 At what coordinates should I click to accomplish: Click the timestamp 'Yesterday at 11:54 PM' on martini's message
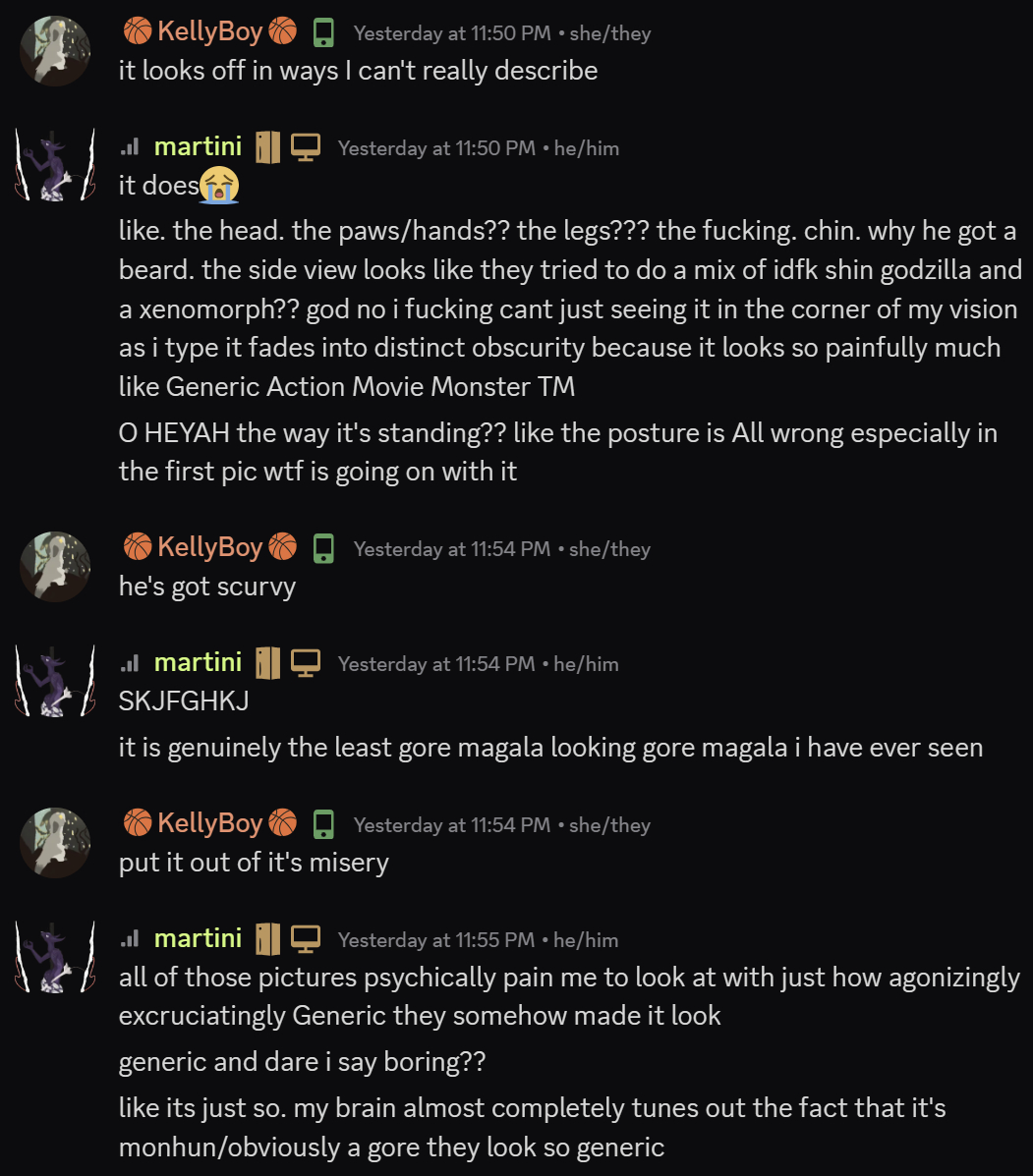coord(435,664)
